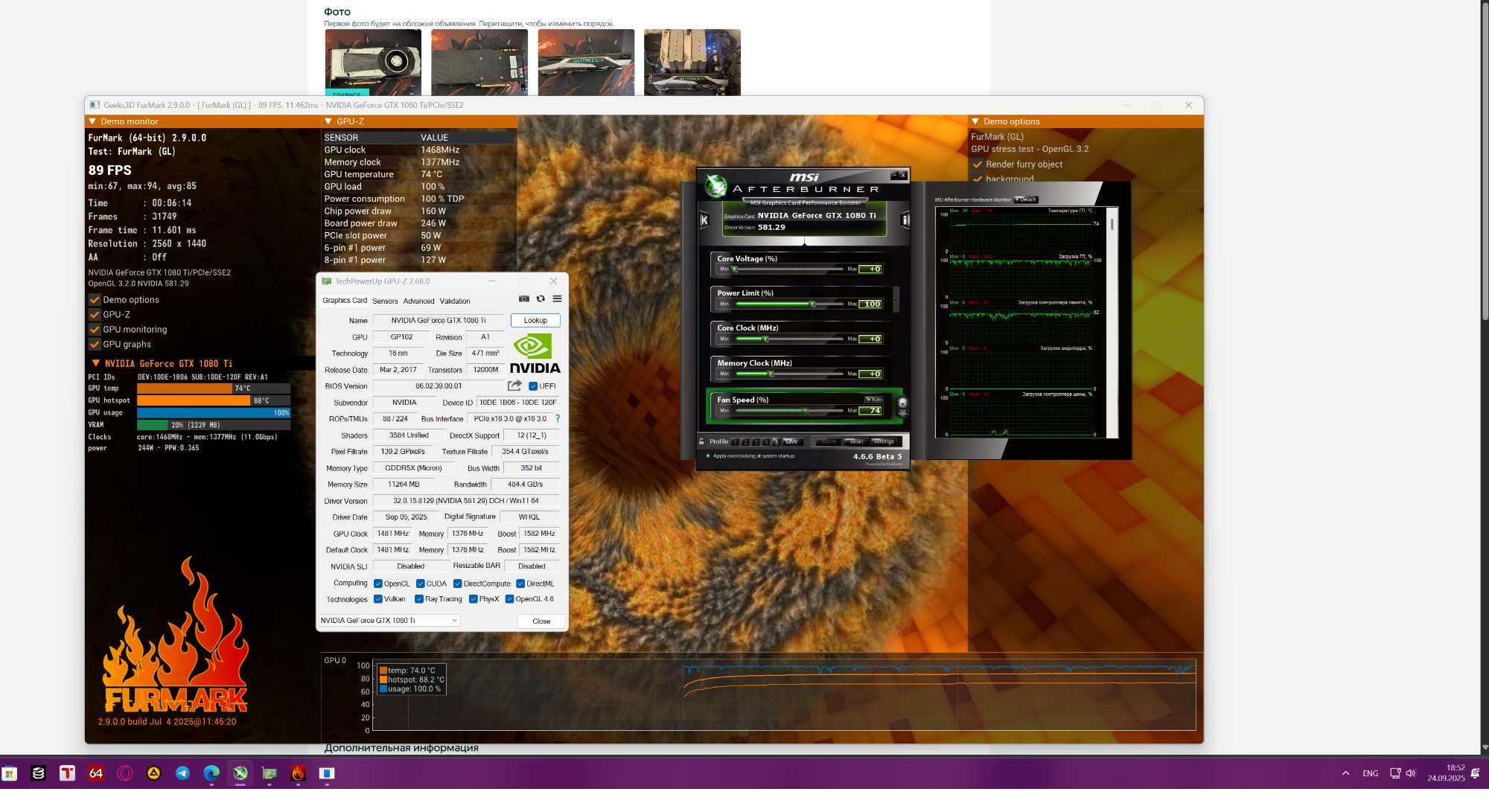Collapse GPU-Z overlay panel triangle
Image resolution: width=1489 pixels, height=812 pixels.
click(328, 121)
